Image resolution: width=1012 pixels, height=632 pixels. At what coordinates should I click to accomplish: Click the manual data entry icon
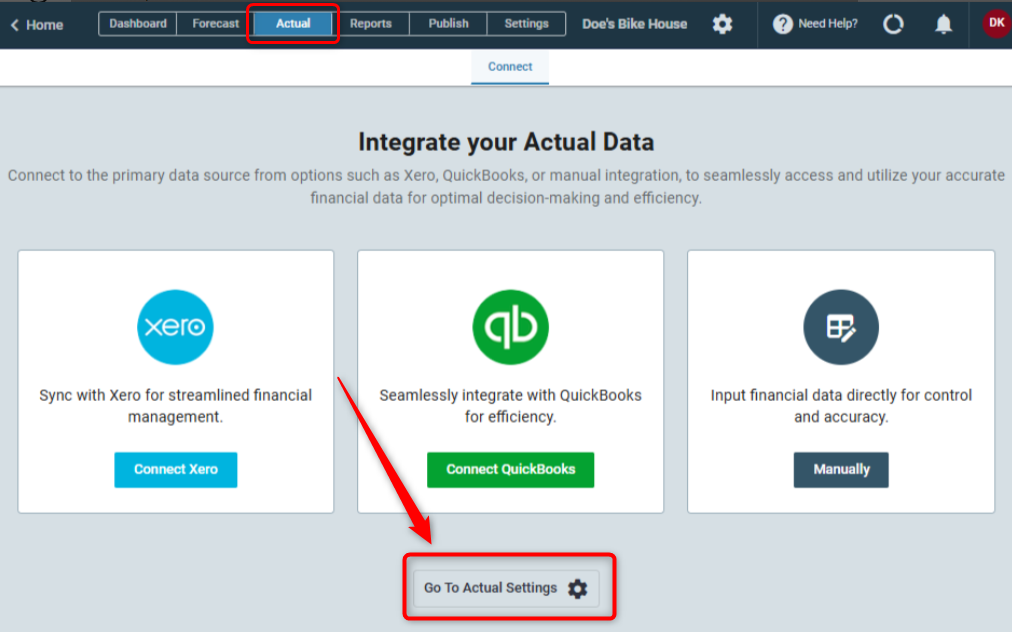click(x=841, y=326)
